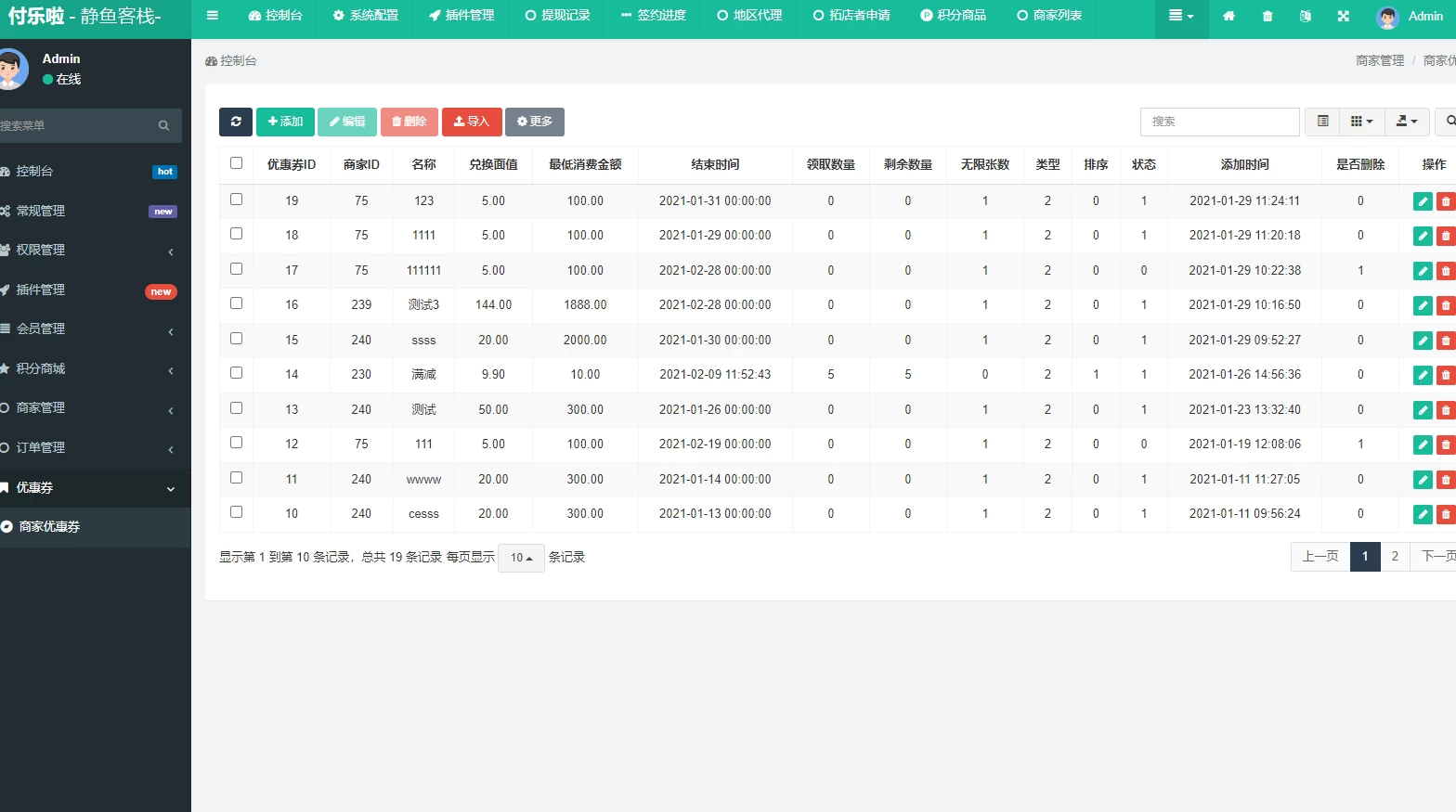Screen dimensions: 1456x812
Task: Open the export data dropdown
Action: click(x=1406, y=122)
